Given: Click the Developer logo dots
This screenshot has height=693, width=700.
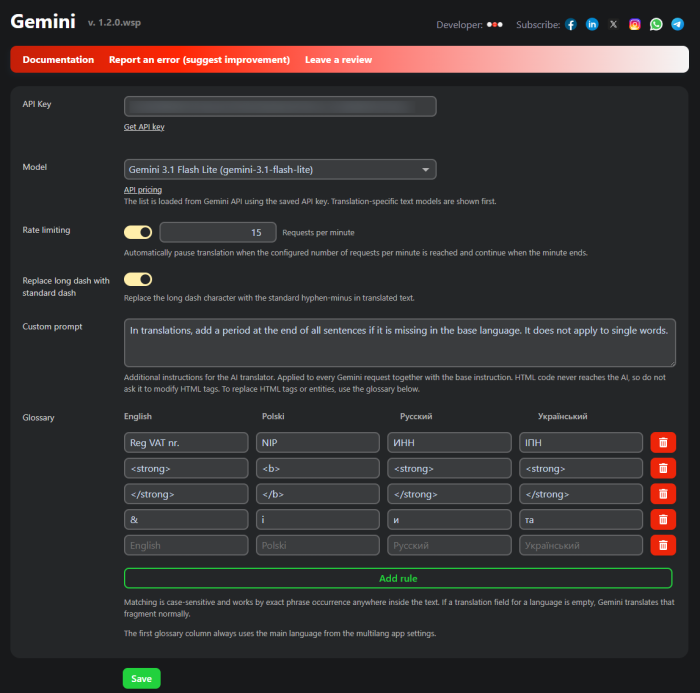Looking at the screenshot, I should tap(495, 25).
